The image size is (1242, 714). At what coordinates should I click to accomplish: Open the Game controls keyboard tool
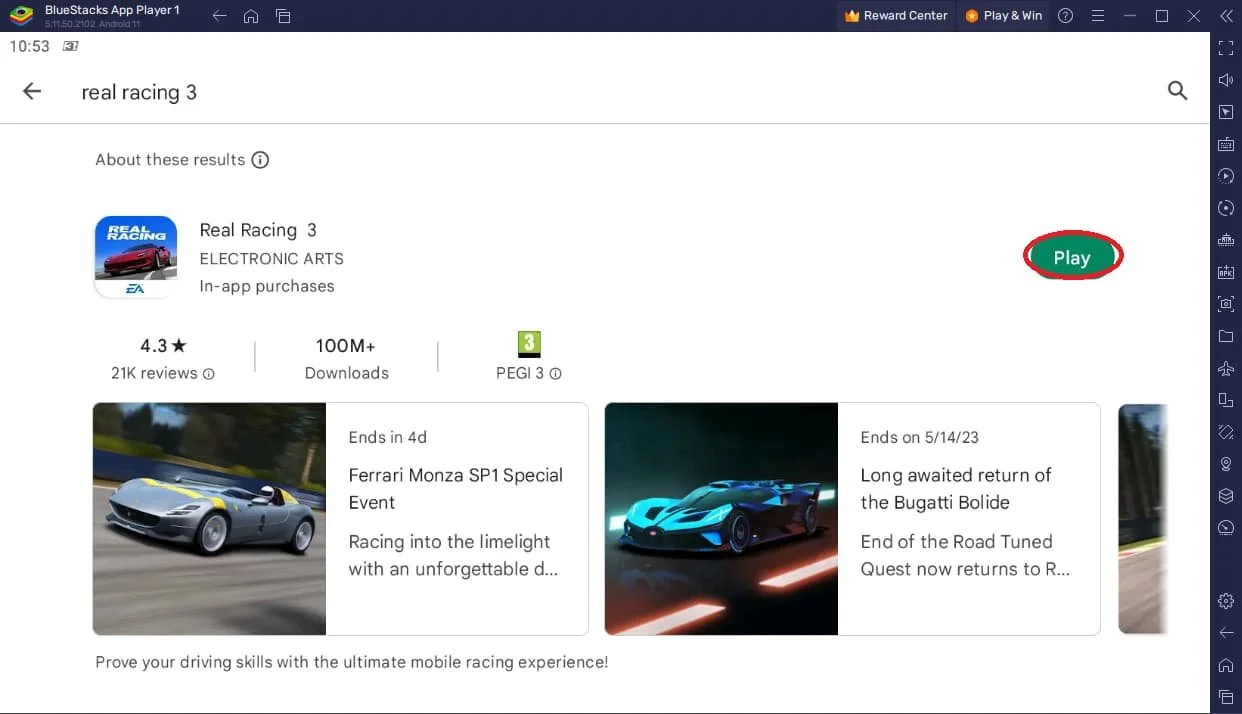pos(1226,144)
